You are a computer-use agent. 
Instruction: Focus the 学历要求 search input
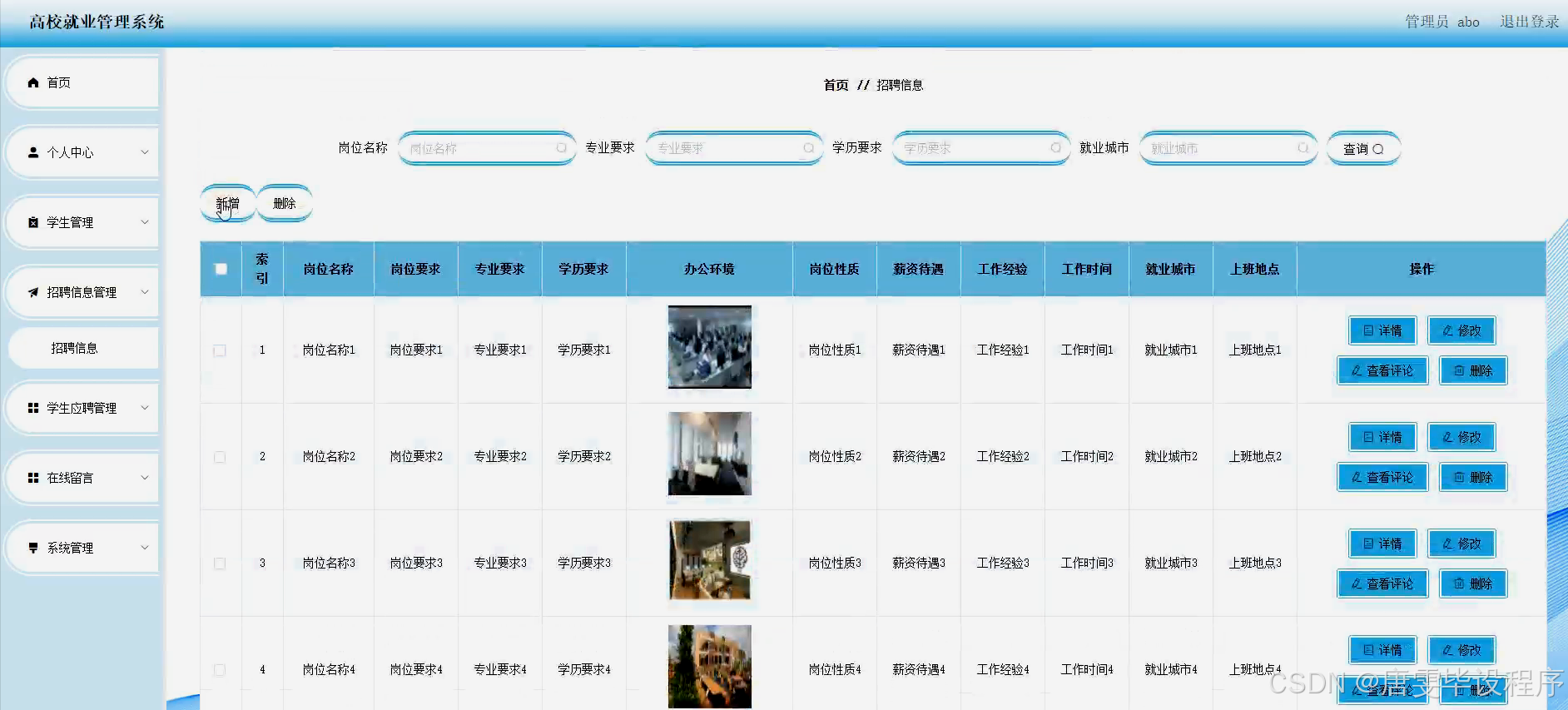981,148
